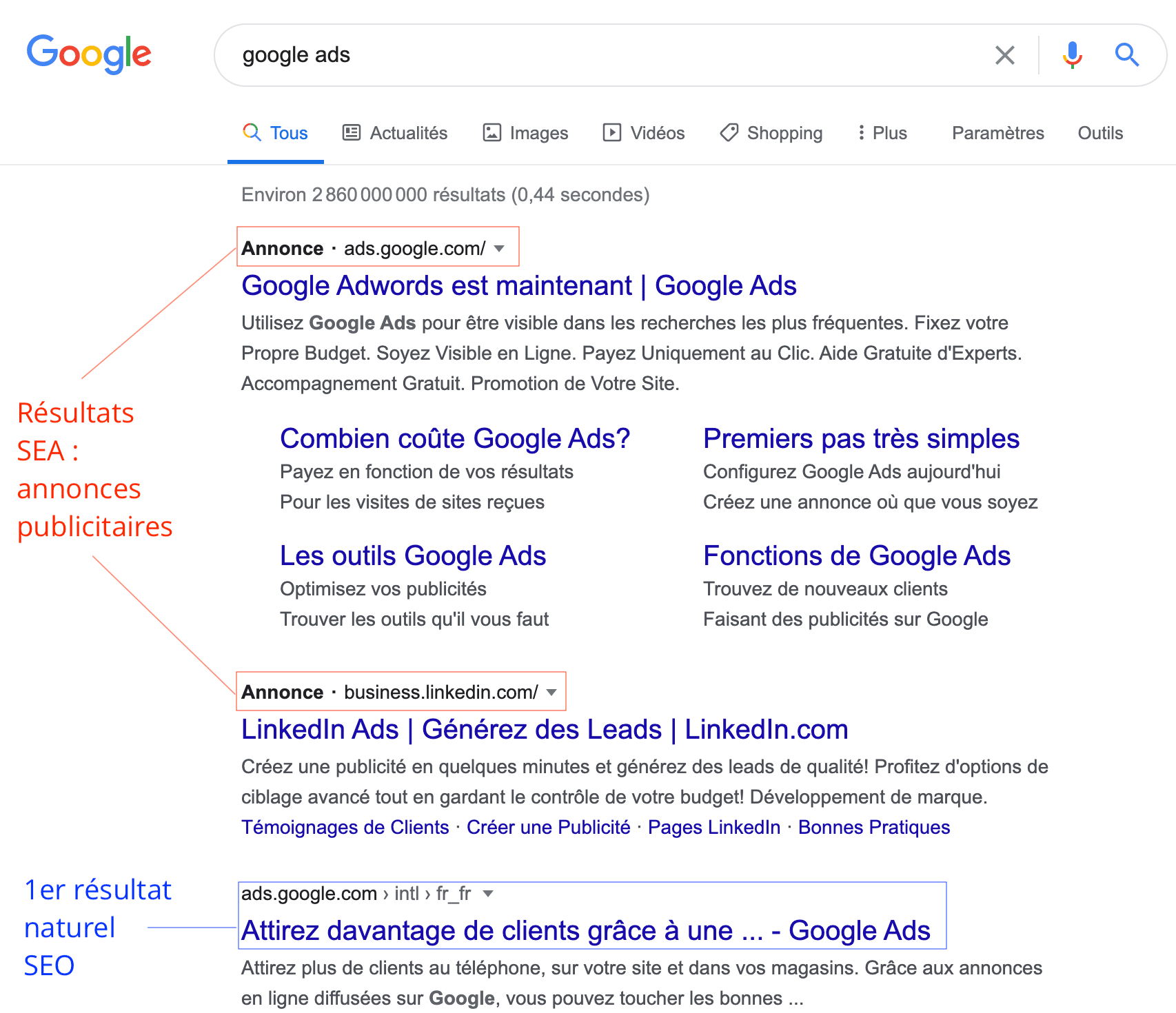Image resolution: width=1176 pixels, height=1013 pixels.
Task: Click 'Trouver les outils qu'il vous faut' text
Action: pyautogui.click(x=414, y=620)
